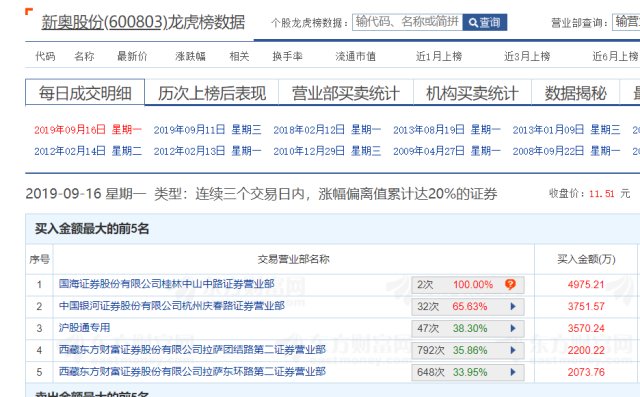Select date 2019年09月11日 星期三
Viewport: 640px width, 397px height.
(x=207, y=130)
